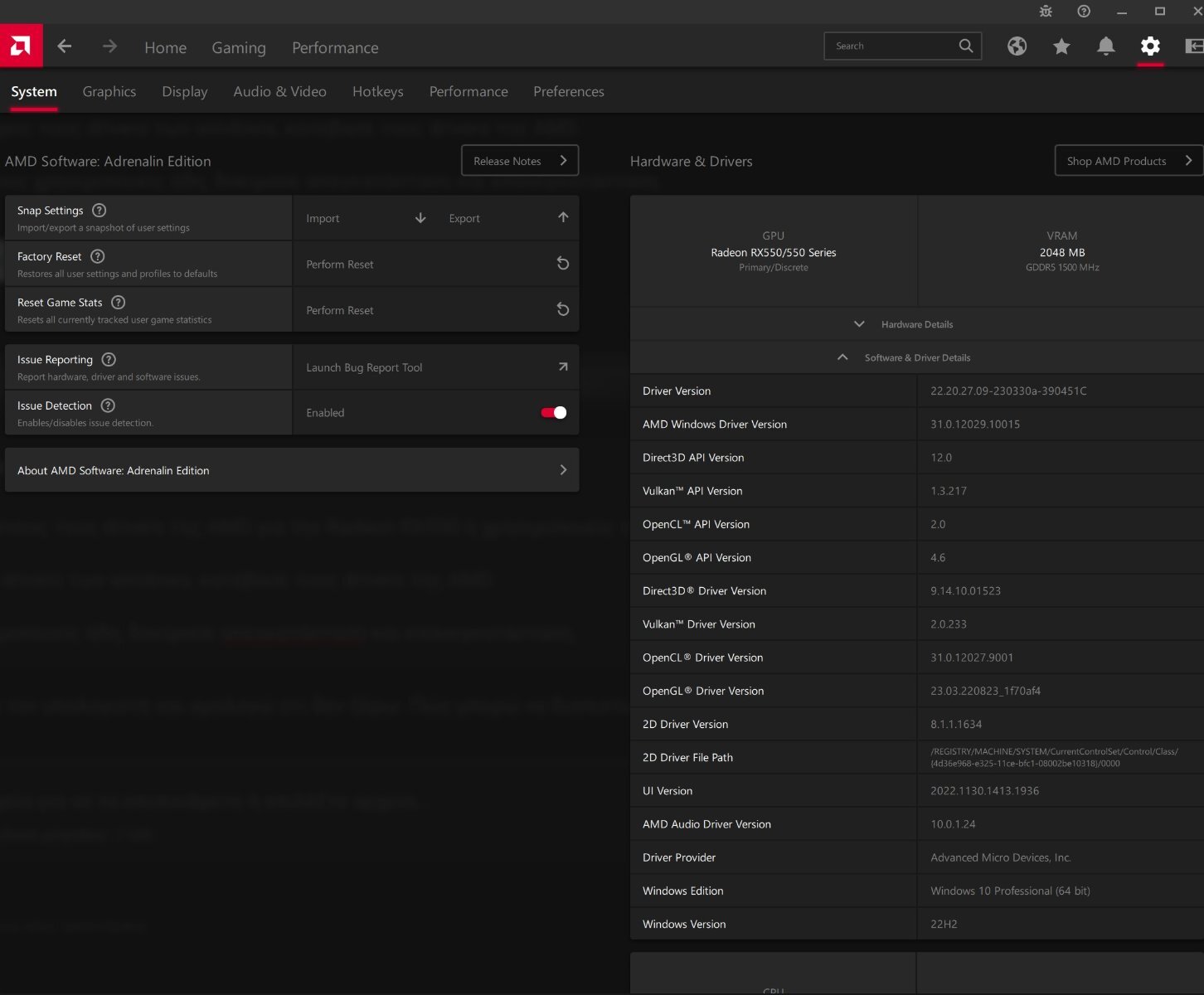This screenshot has width=1204, height=995.
Task: Open the Hotkeys tab
Action: (377, 92)
